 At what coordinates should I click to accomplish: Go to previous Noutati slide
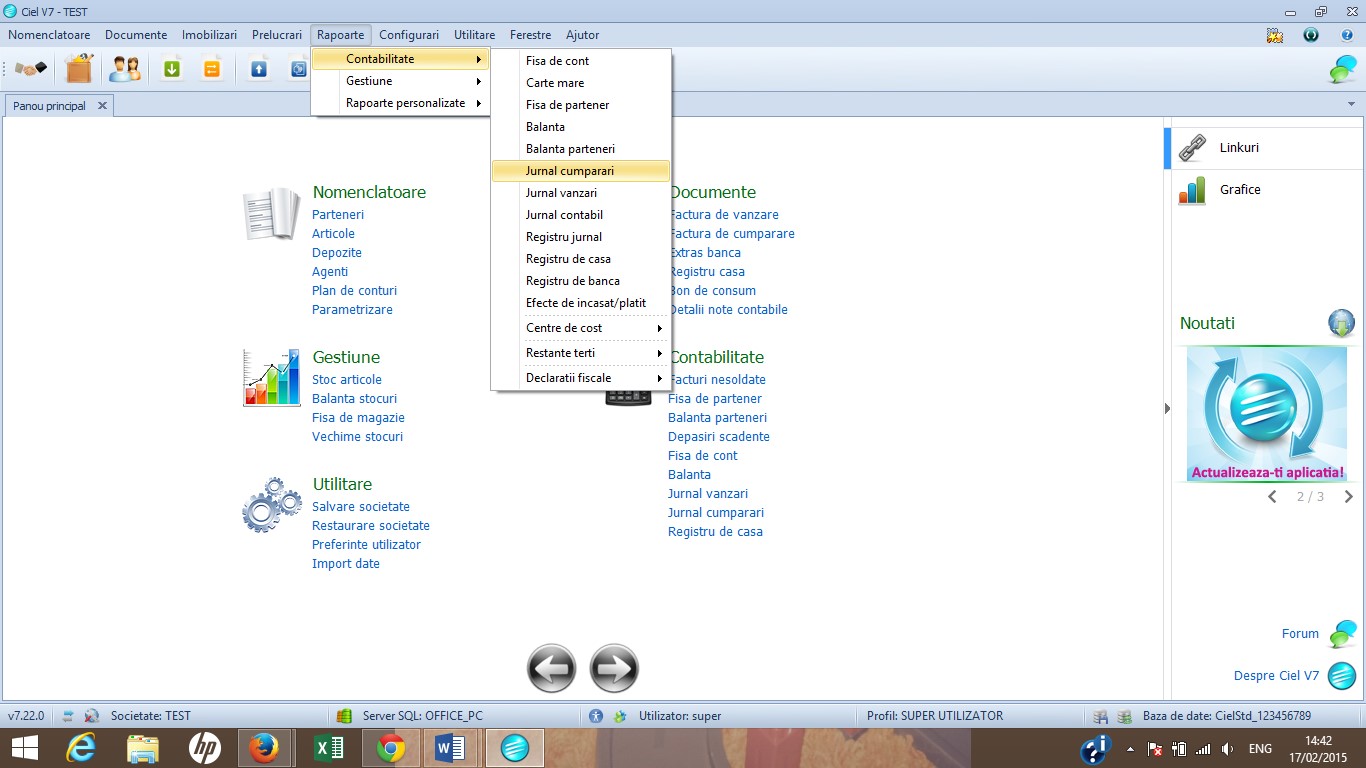1272,497
